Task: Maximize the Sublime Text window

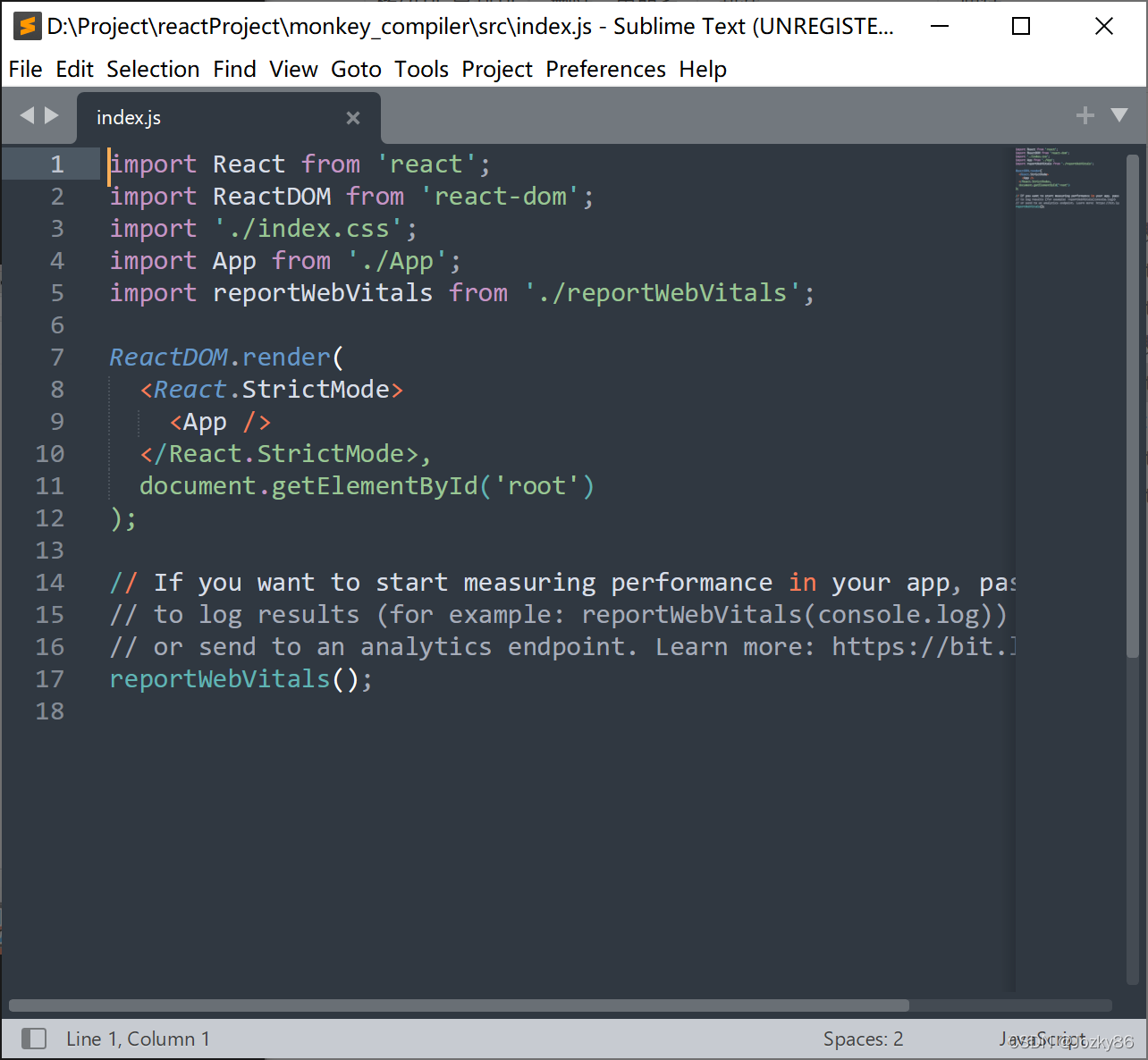Action: [1021, 26]
